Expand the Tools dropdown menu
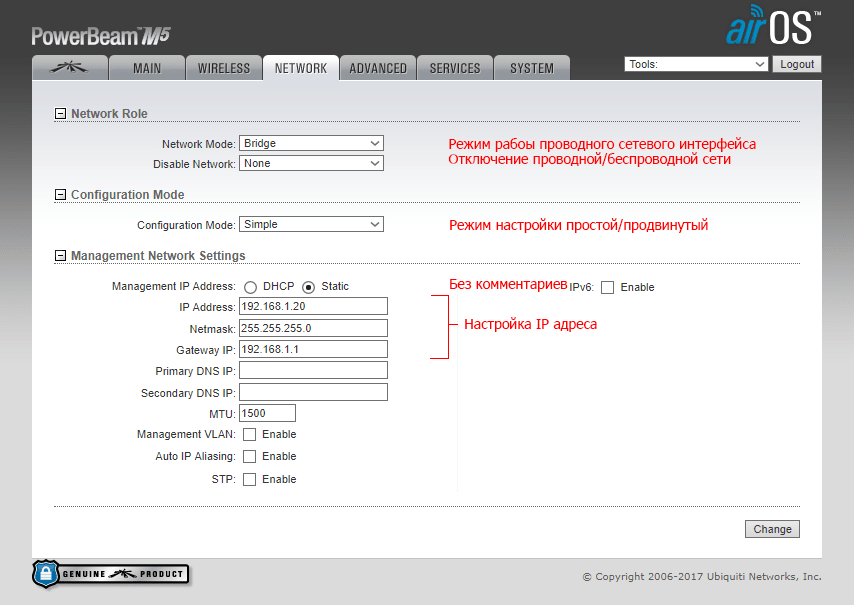Image resolution: width=854 pixels, height=605 pixels. point(696,64)
